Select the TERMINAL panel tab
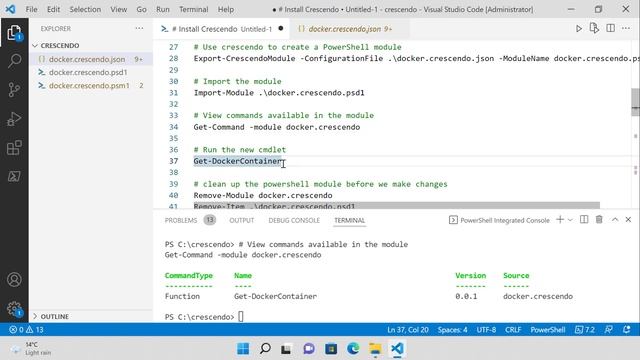 click(349, 220)
